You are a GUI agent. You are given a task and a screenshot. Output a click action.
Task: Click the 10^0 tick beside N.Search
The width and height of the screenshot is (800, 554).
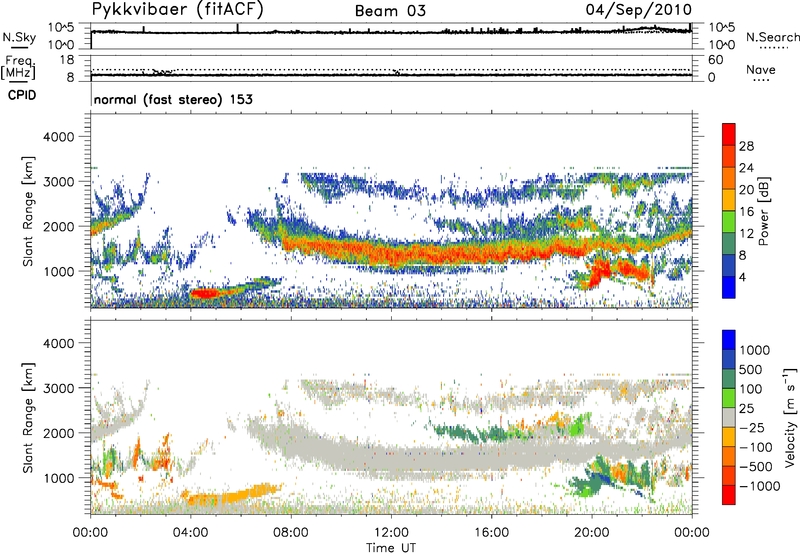coord(722,45)
